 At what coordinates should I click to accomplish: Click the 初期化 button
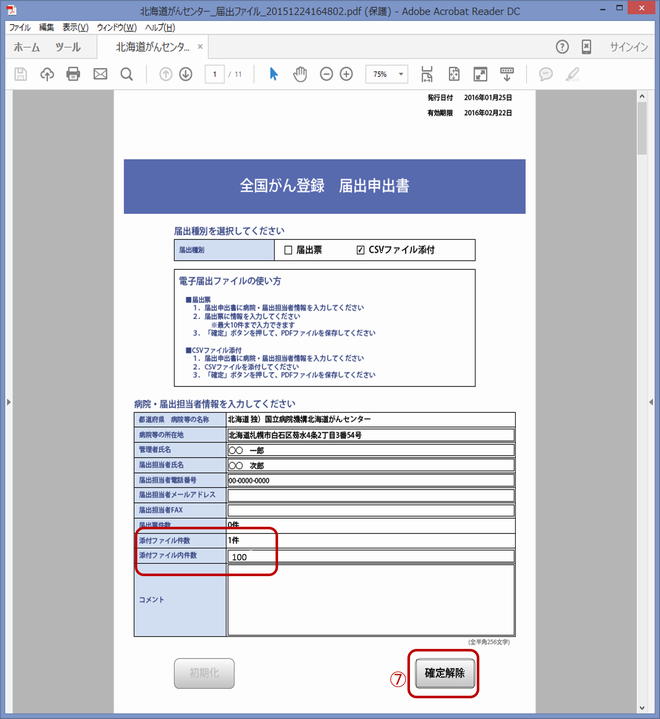[x=204, y=673]
